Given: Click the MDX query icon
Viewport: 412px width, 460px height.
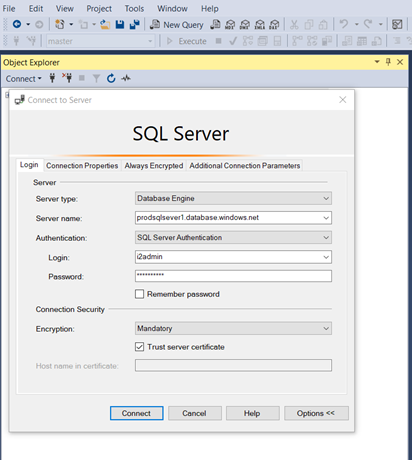Looking at the screenshot, I should [x=230, y=25].
